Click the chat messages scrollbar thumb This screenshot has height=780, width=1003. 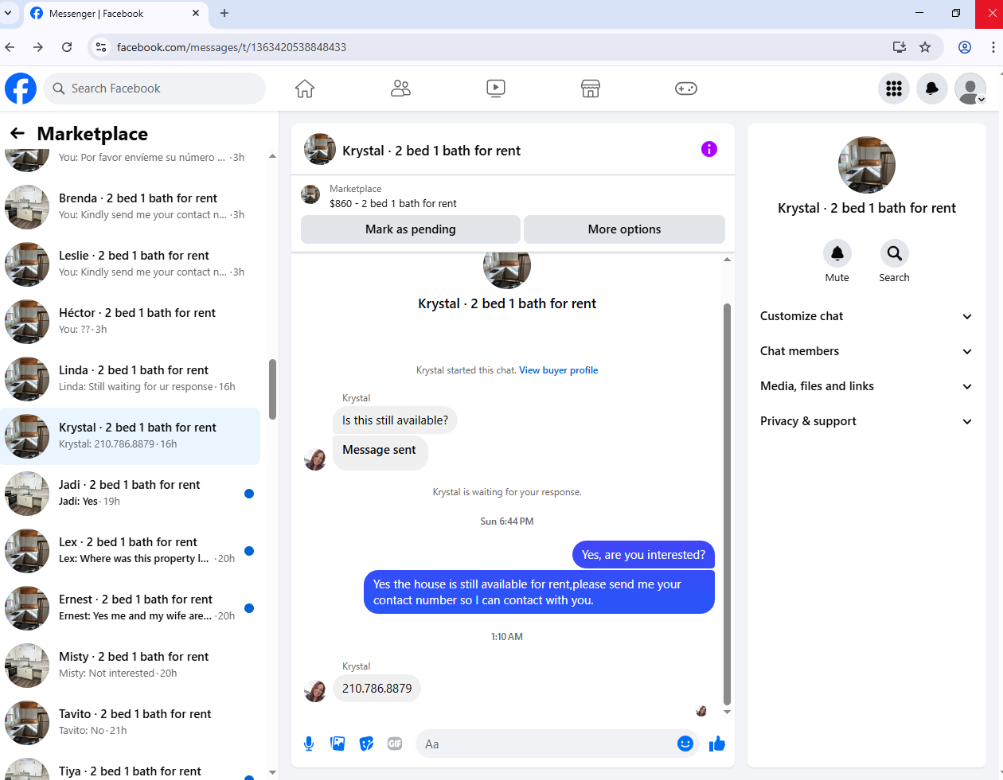[x=727, y=504]
